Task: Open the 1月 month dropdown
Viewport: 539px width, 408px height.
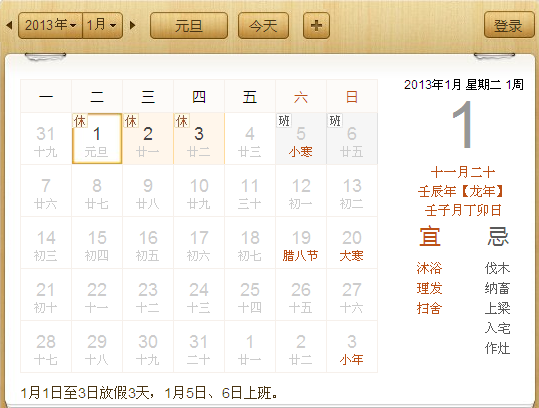Action: pos(102,25)
